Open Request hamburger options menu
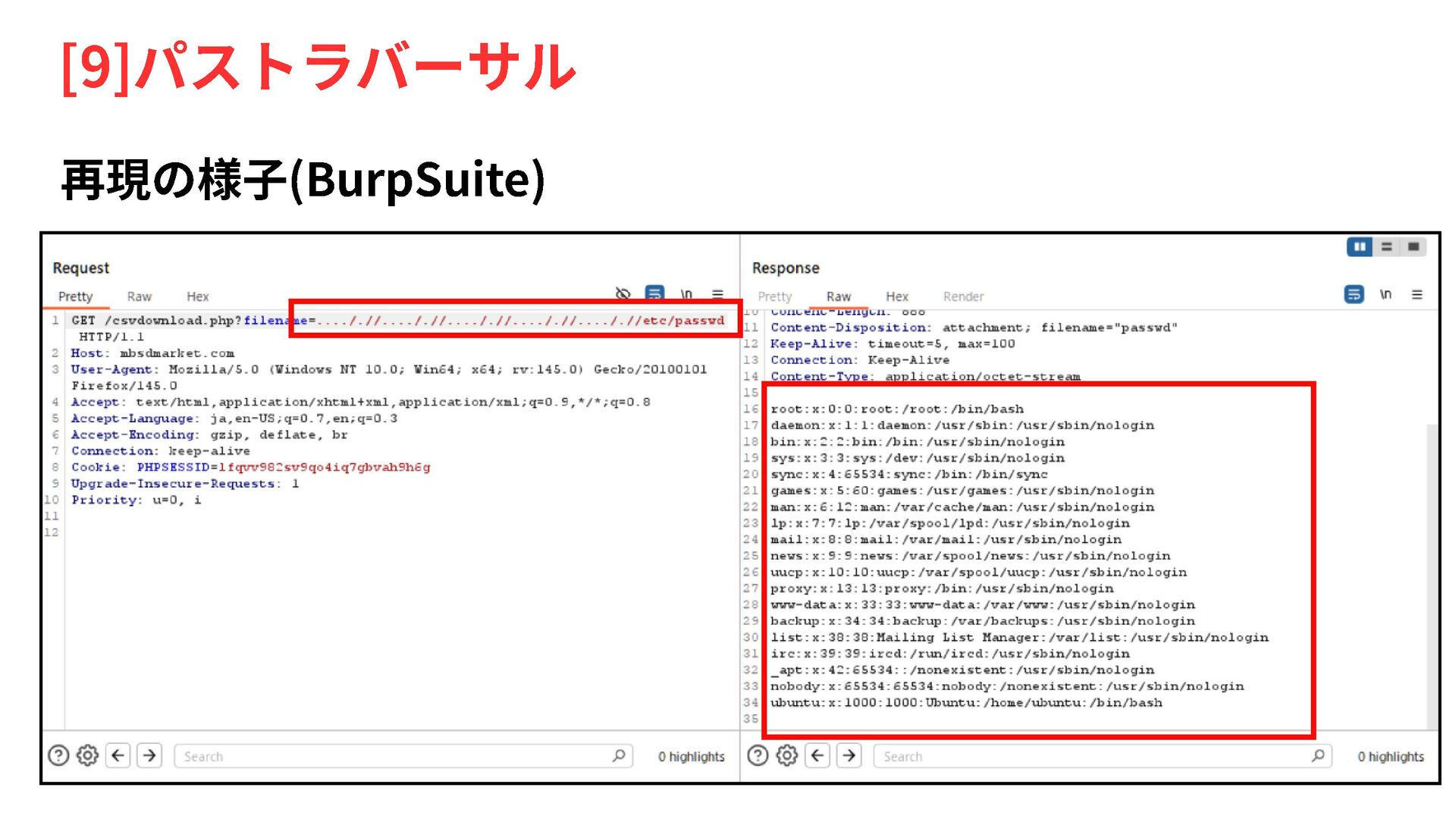1456x819 pixels. click(717, 294)
